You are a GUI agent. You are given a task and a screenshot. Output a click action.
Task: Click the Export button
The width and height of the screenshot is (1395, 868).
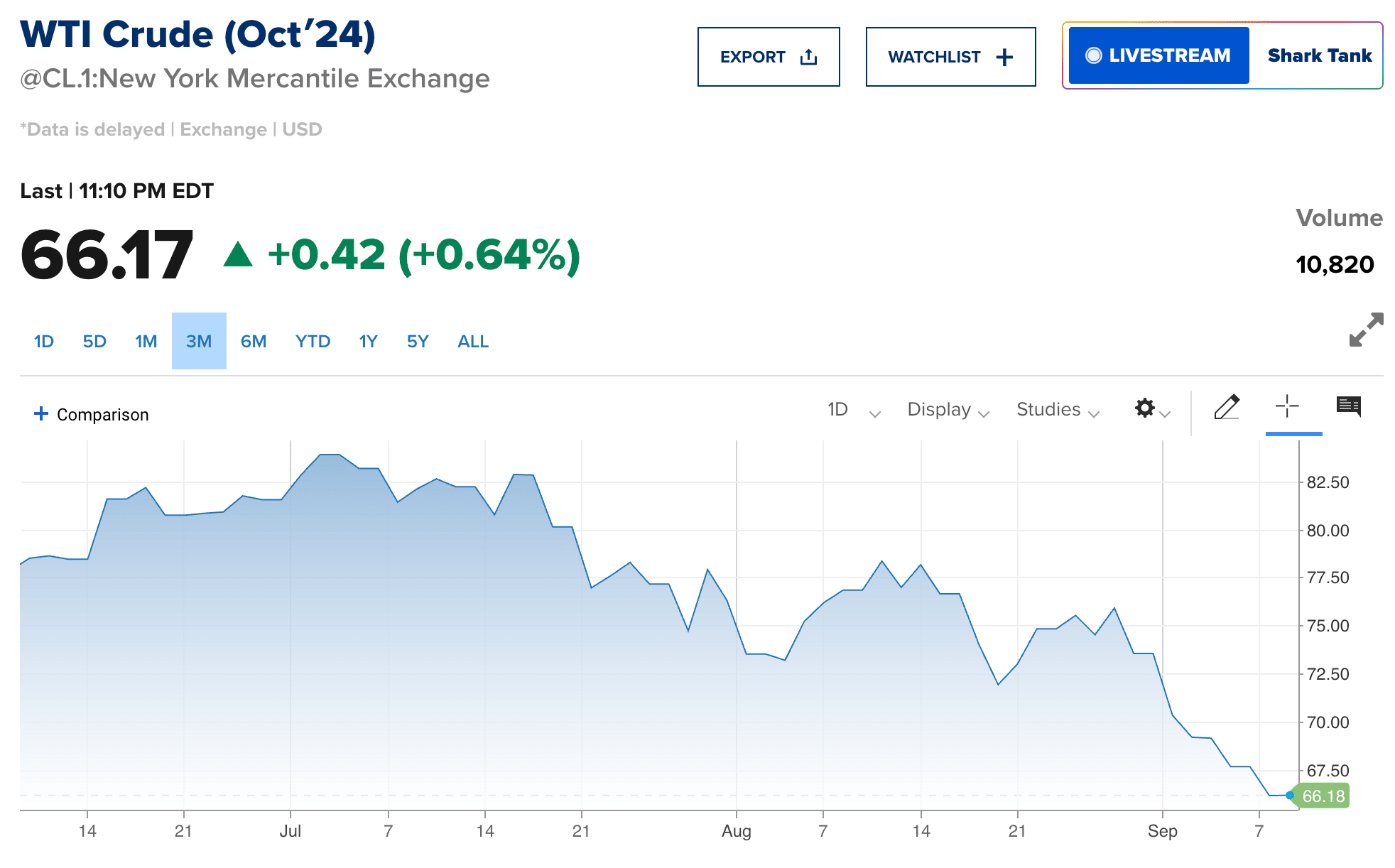[767, 56]
